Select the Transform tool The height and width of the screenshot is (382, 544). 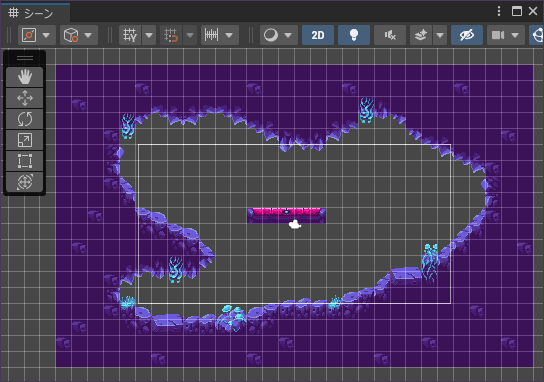coord(25,182)
